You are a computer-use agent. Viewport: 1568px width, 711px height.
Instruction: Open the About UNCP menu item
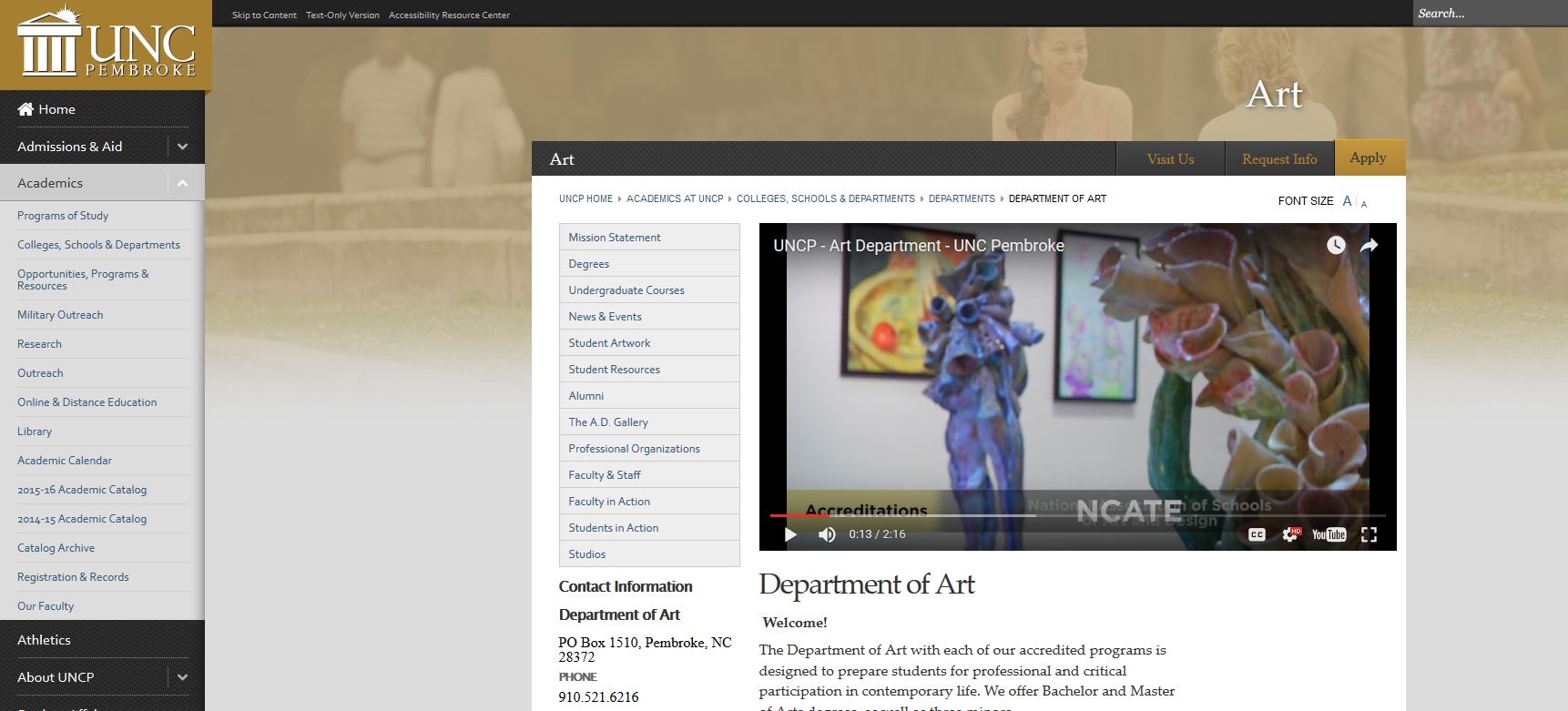point(56,677)
